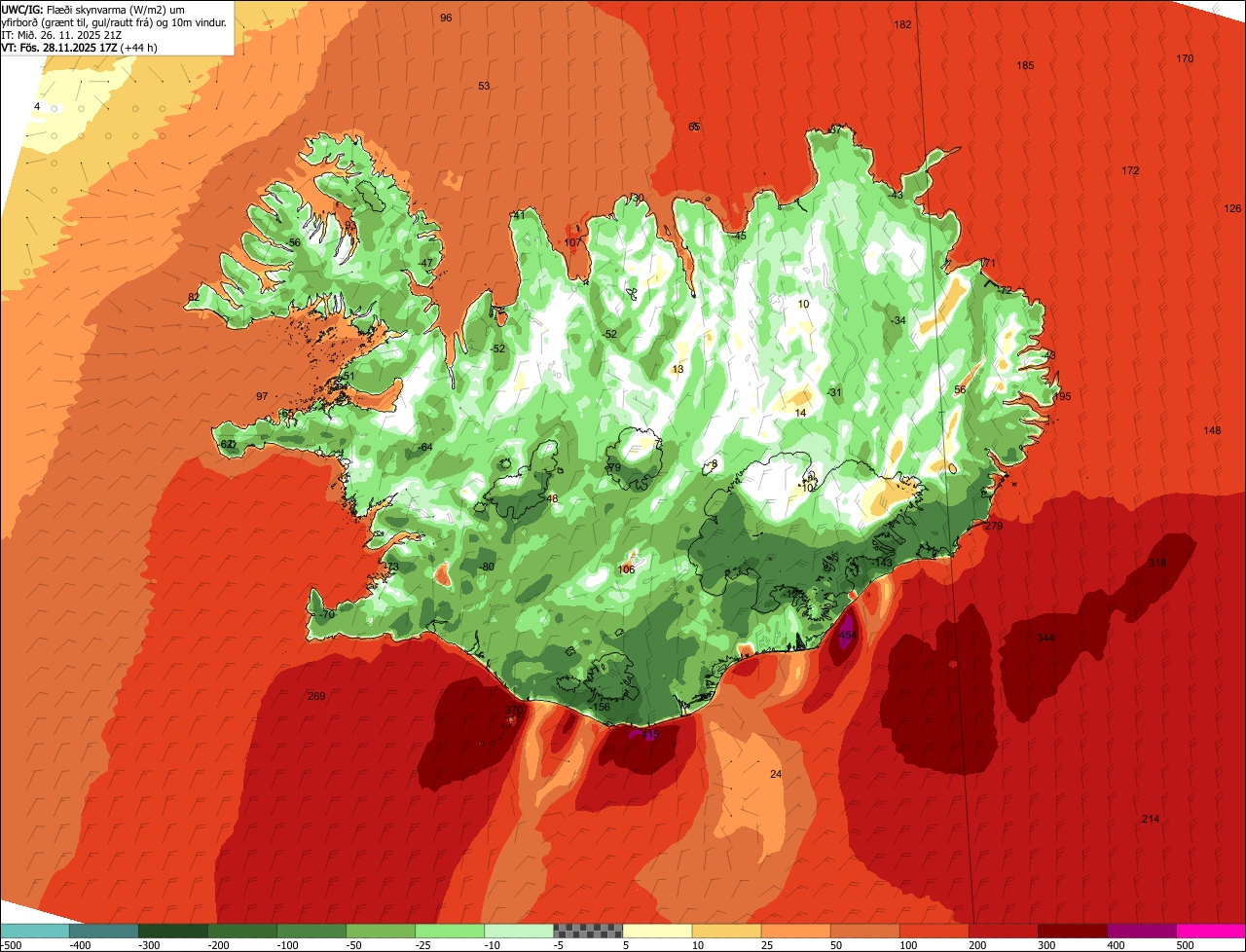Click the map value '4' in the northwest corner
Viewport: 1246px width, 952px height.
[37, 106]
